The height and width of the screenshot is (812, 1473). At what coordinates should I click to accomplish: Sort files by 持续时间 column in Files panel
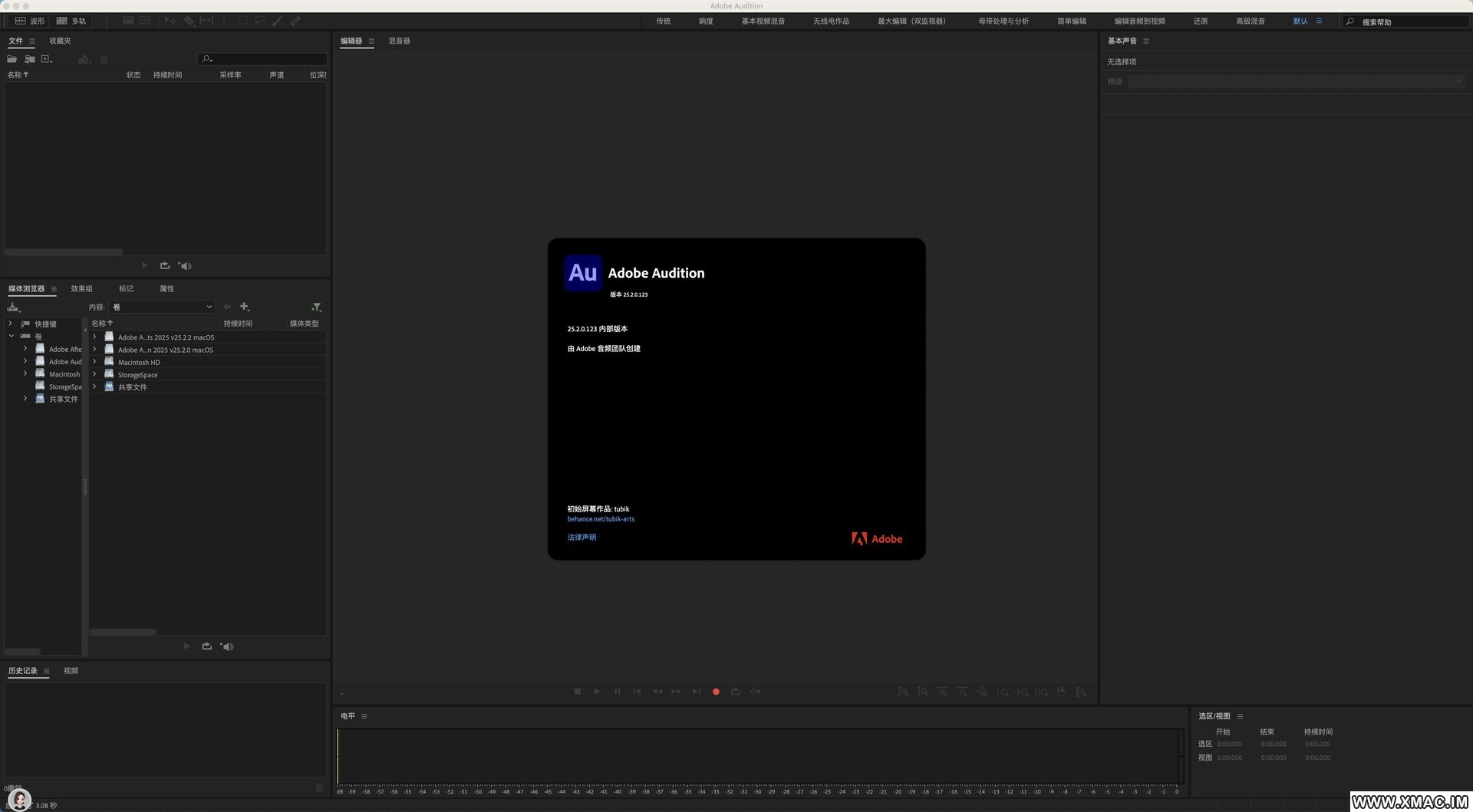pyautogui.click(x=167, y=75)
